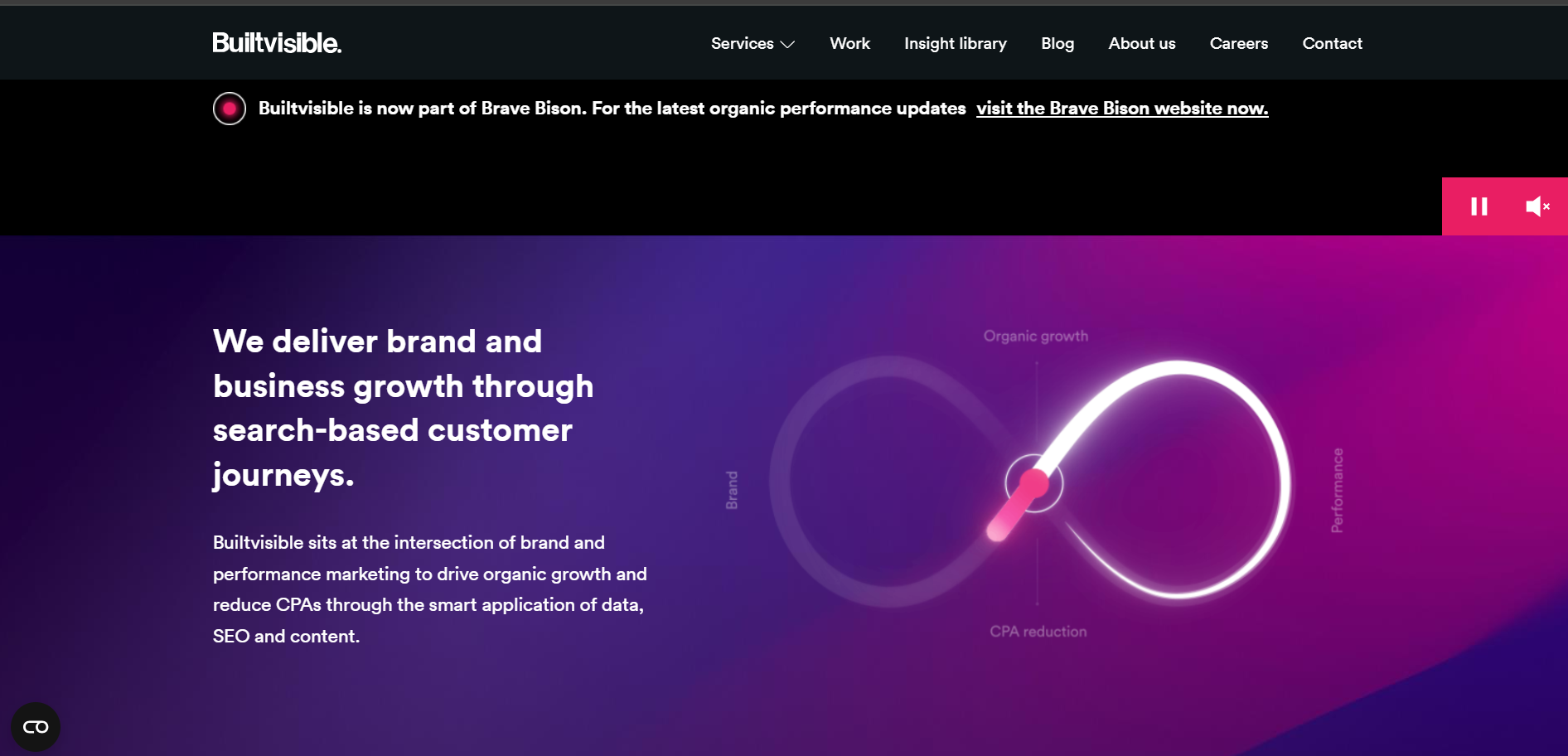Open the Insight library page
Screen dimensions: 1568x756
[956, 43]
